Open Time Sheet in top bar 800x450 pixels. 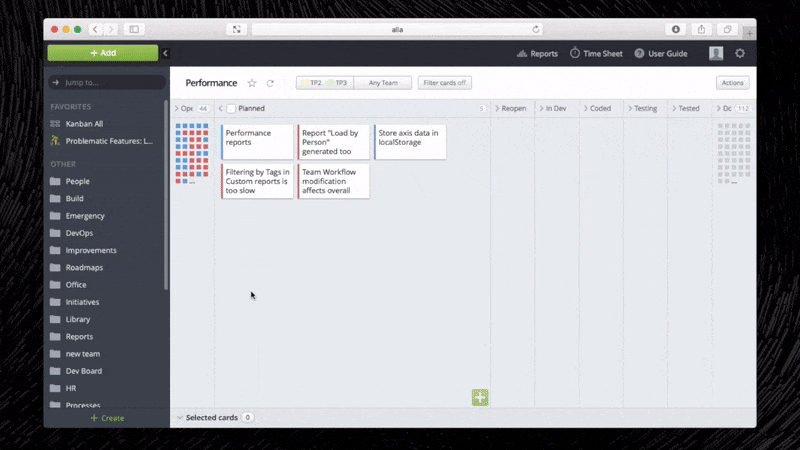pos(596,54)
